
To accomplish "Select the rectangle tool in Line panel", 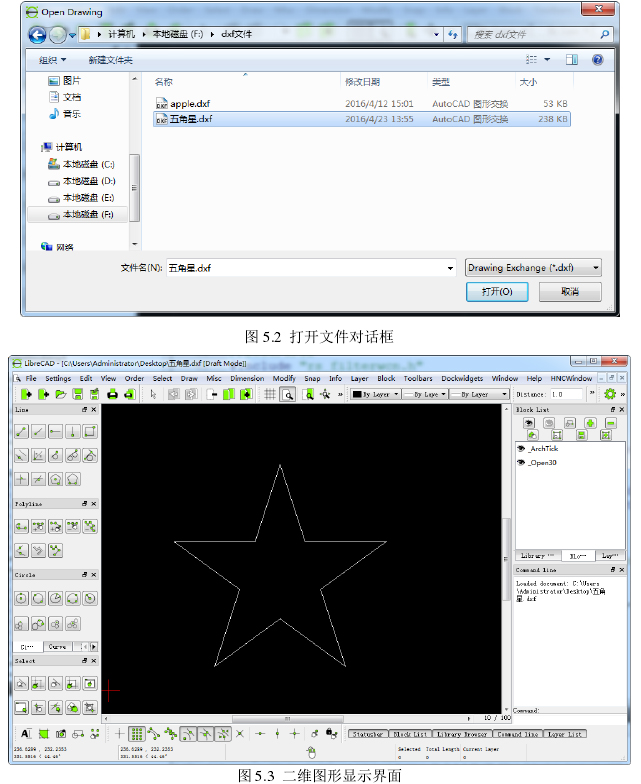I will click(x=90, y=431).
